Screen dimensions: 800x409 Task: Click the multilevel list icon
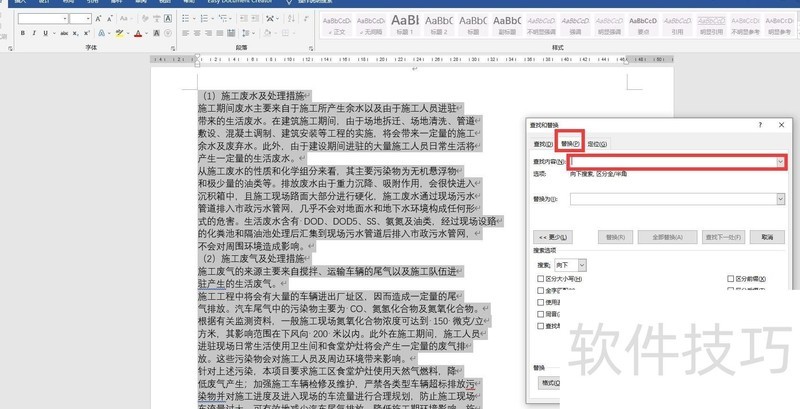click(x=223, y=19)
